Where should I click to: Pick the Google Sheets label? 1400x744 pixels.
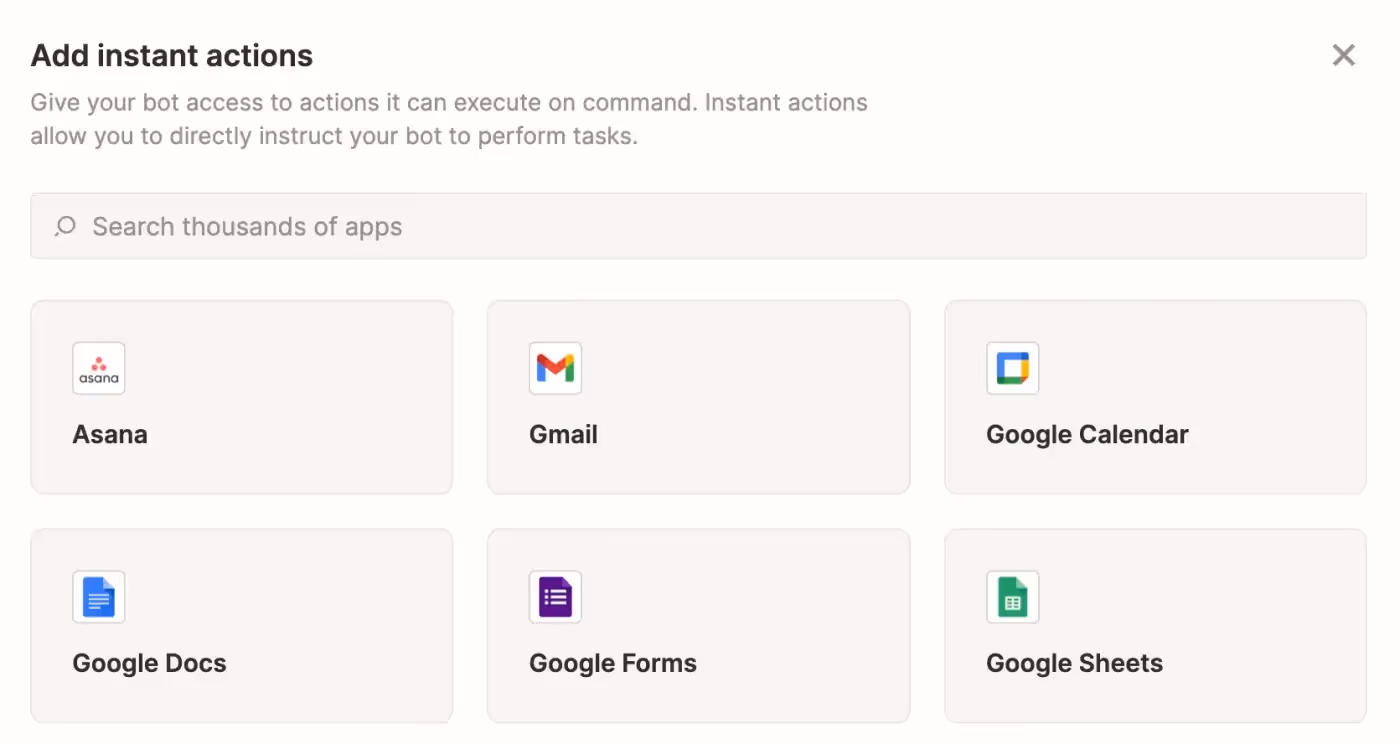tap(1074, 663)
